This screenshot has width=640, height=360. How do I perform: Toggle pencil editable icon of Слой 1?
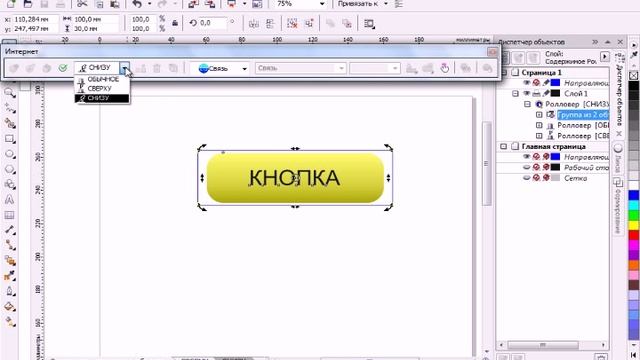tap(546, 93)
